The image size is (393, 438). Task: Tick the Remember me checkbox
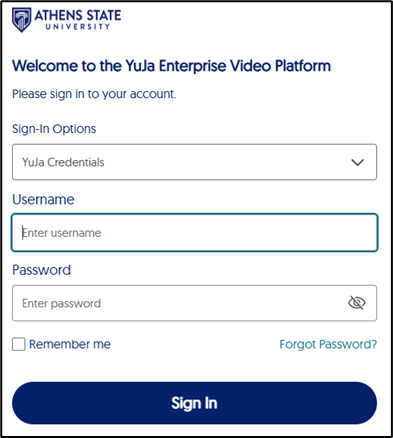[x=19, y=344]
